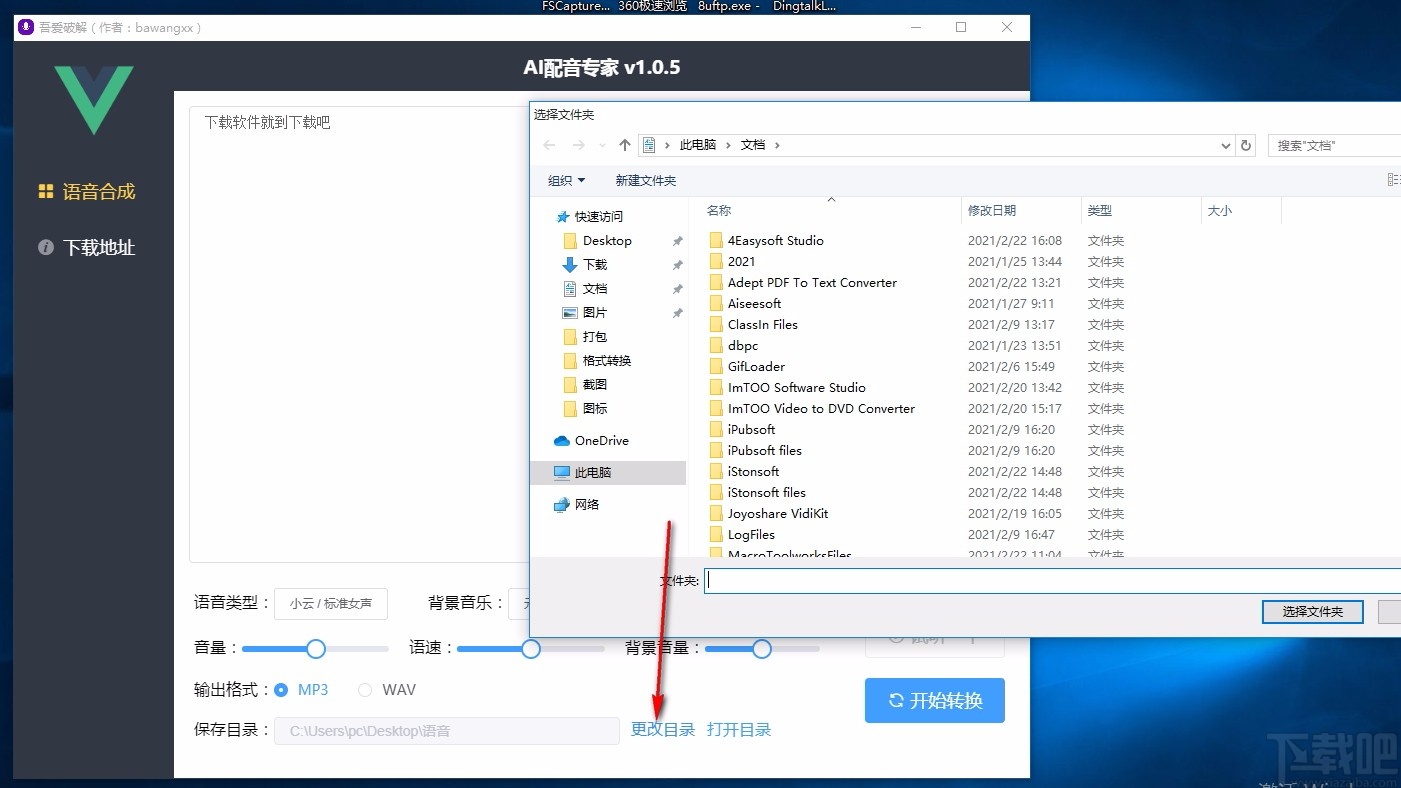This screenshot has height=788, width=1401.
Task: Click the 保存目录 path field
Action: click(447, 731)
